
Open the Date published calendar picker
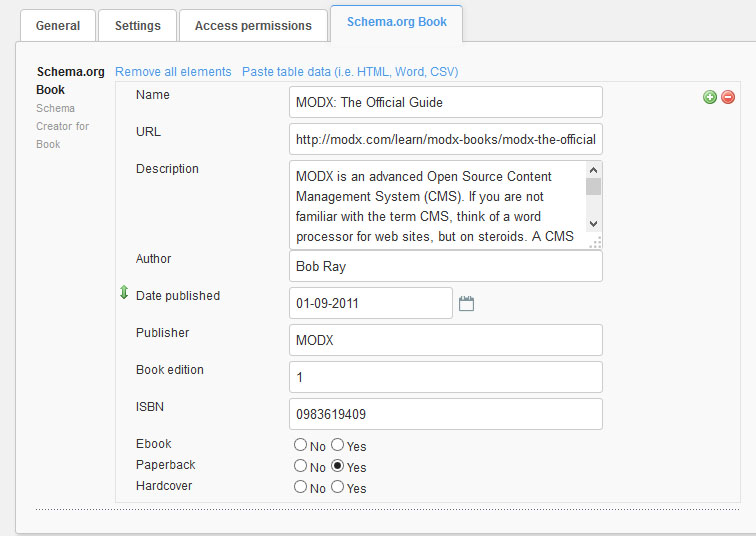466,304
